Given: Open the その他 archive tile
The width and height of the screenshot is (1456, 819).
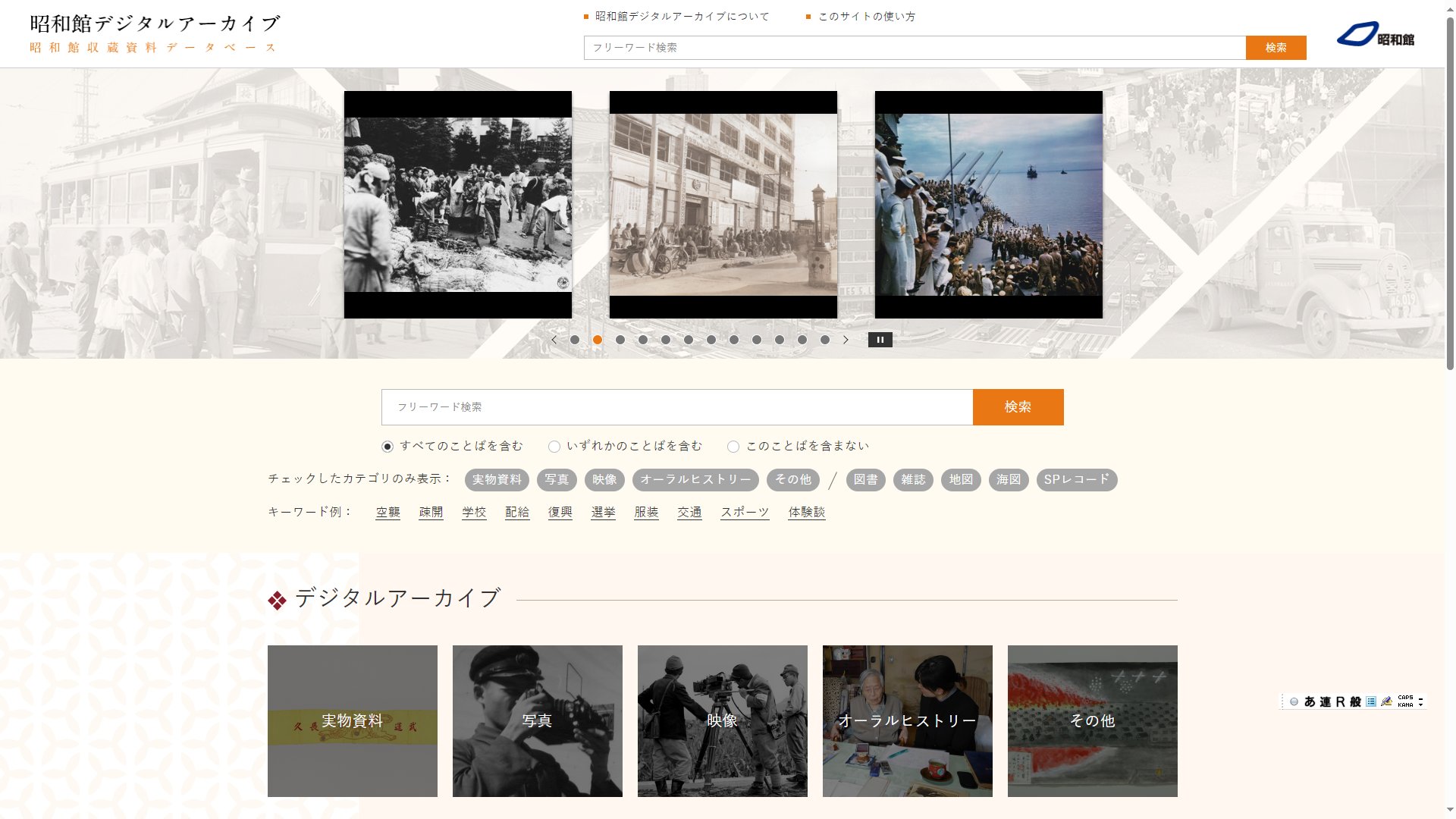Looking at the screenshot, I should (1093, 721).
